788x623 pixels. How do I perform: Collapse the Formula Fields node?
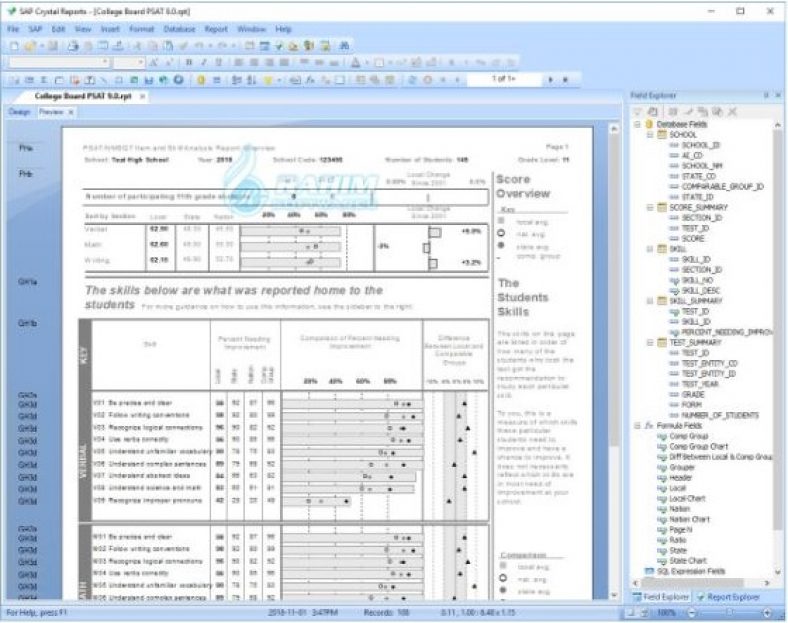coord(638,426)
